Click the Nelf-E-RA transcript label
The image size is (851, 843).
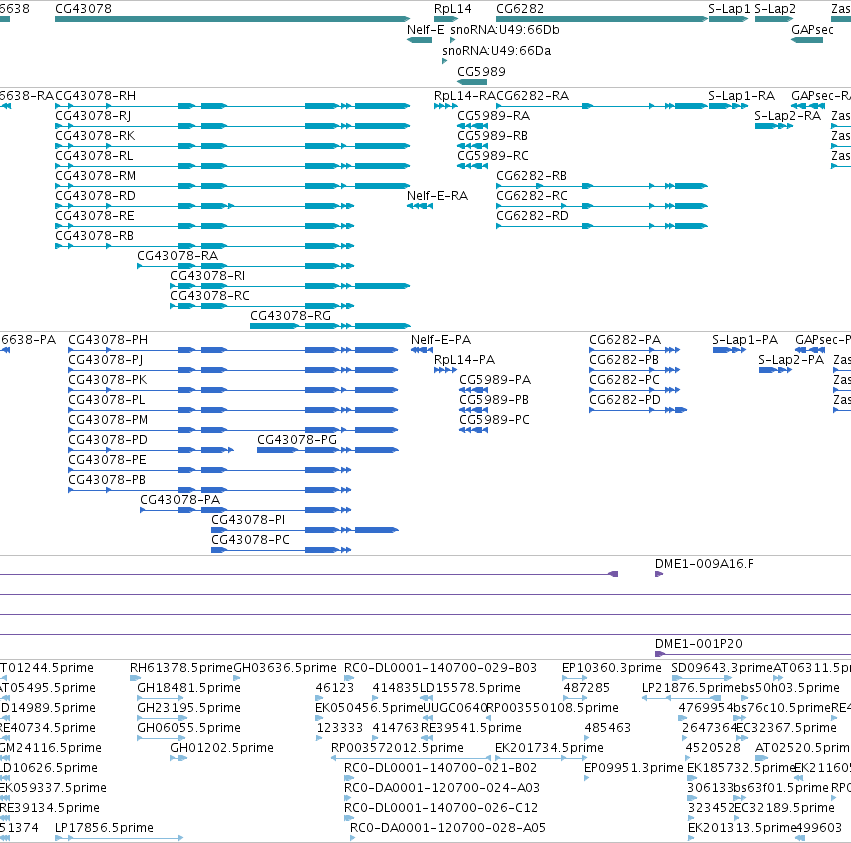tap(437, 196)
